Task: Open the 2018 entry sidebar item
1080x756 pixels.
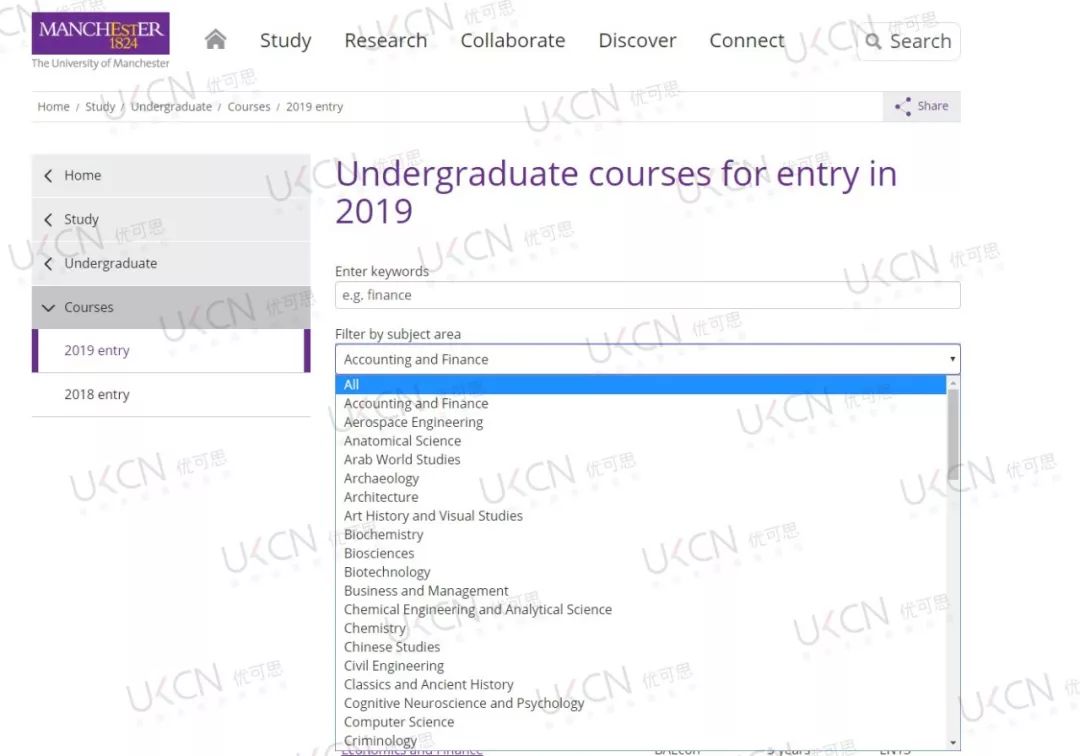Action: (171, 395)
